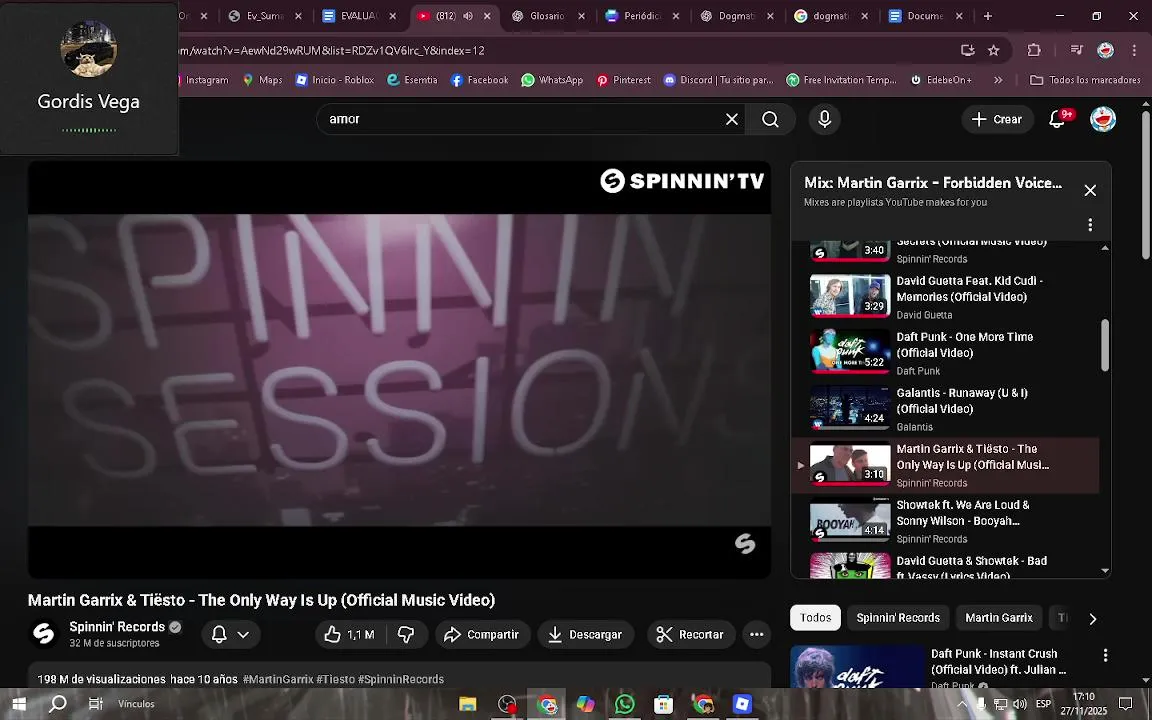Show hidden system tray icons chevron

[x=962, y=704]
